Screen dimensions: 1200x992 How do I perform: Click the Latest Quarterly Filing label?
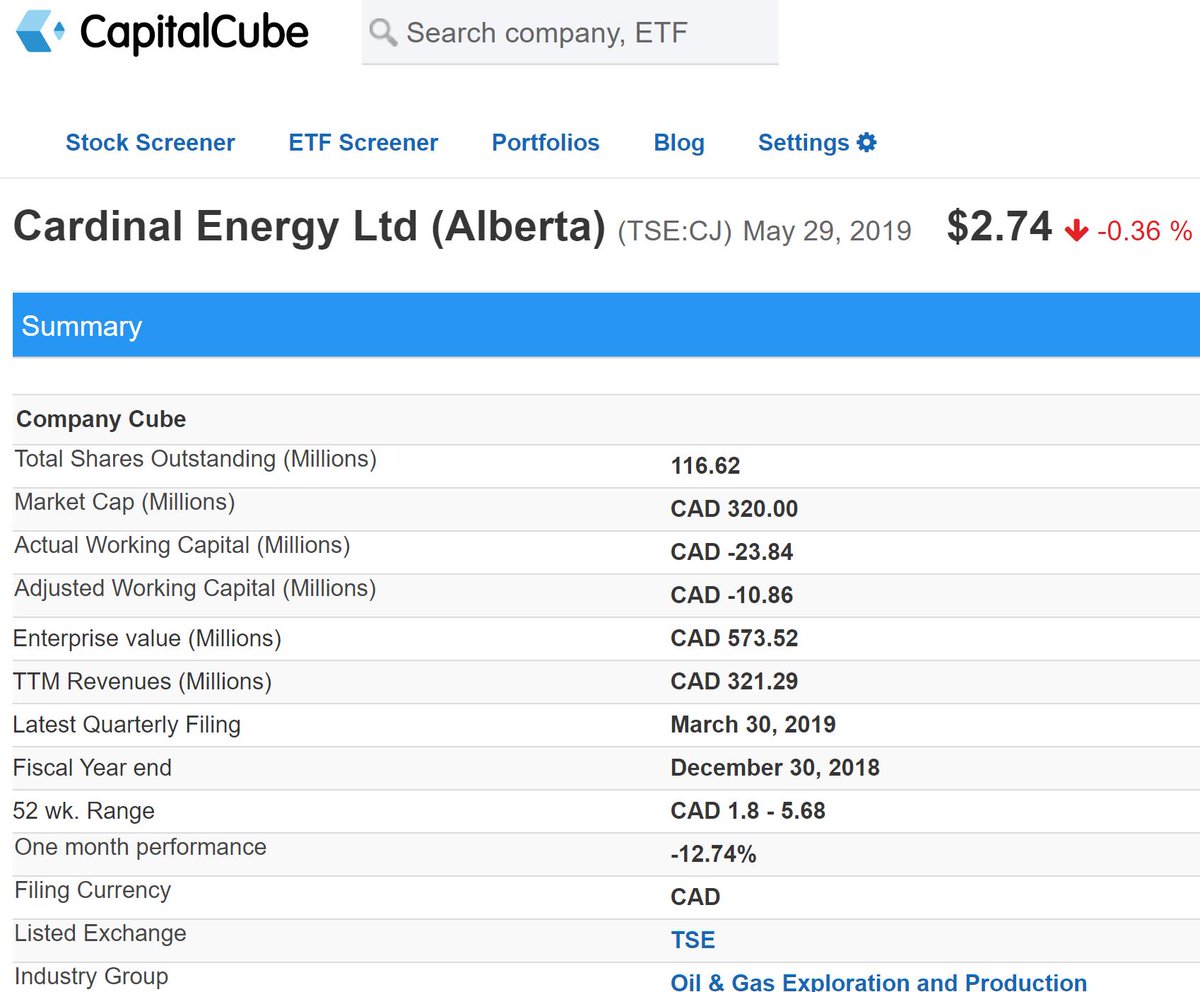point(127,724)
